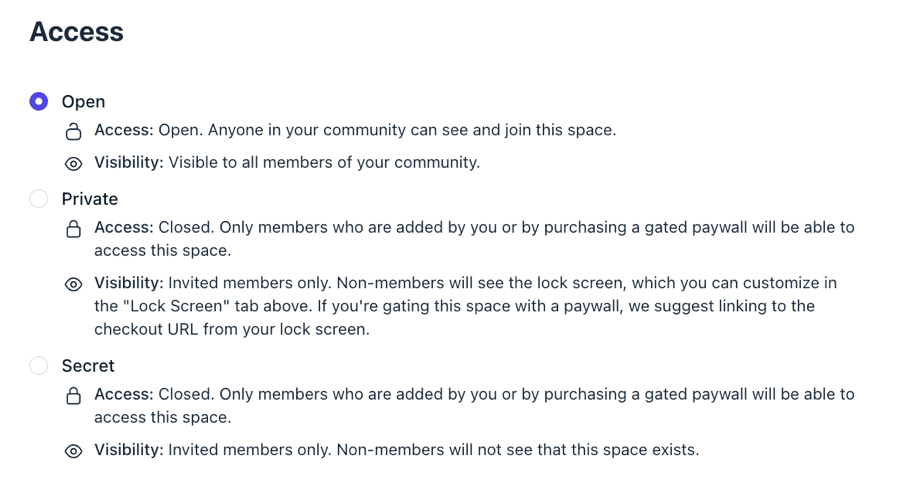Click the "Access" section heading

(77, 32)
